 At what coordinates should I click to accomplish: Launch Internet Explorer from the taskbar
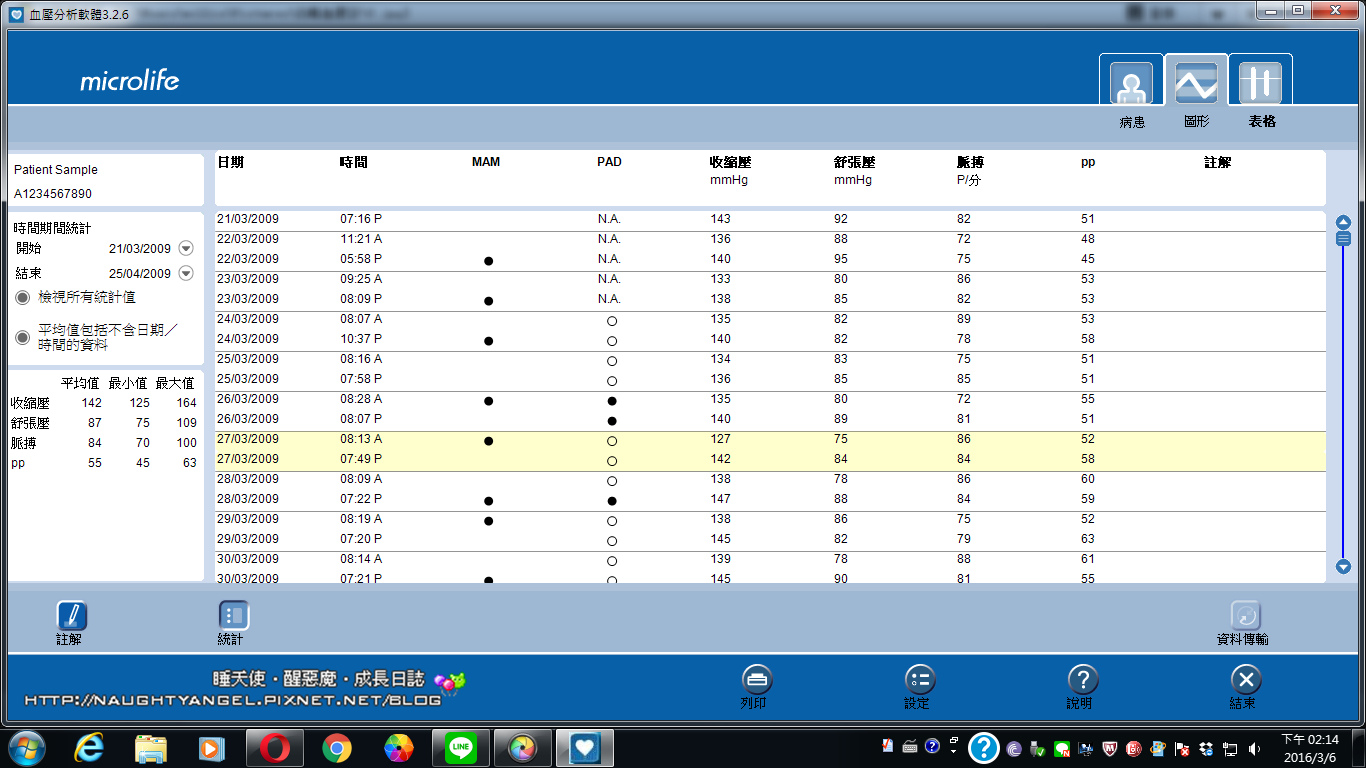click(91, 748)
